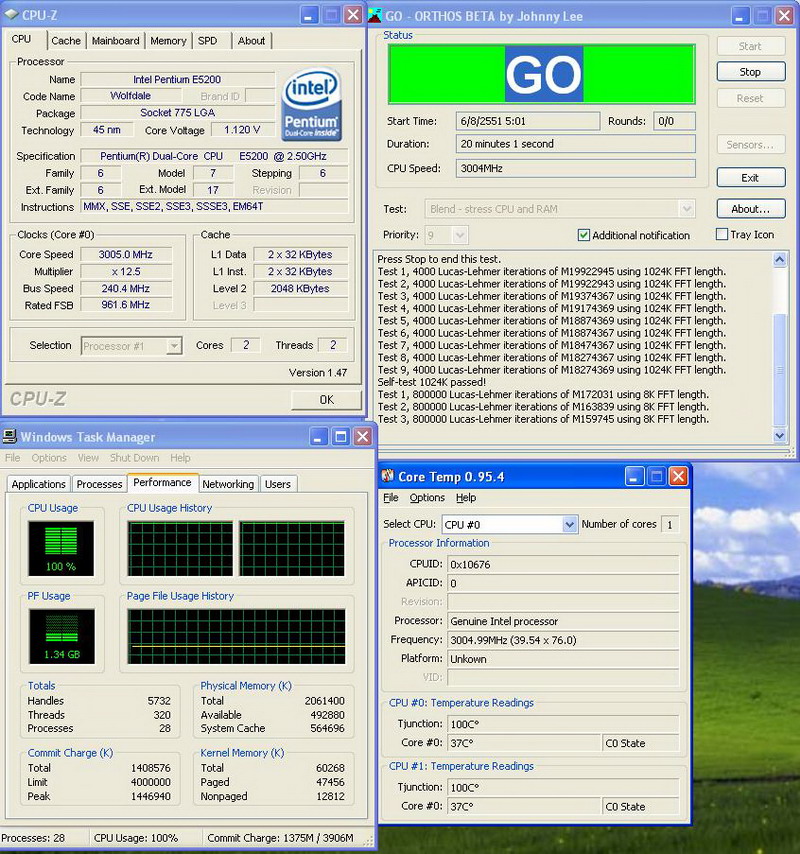The image size is (800, 854).
Task: Click the Task Manager title bar icon
Action: (9, 436)
